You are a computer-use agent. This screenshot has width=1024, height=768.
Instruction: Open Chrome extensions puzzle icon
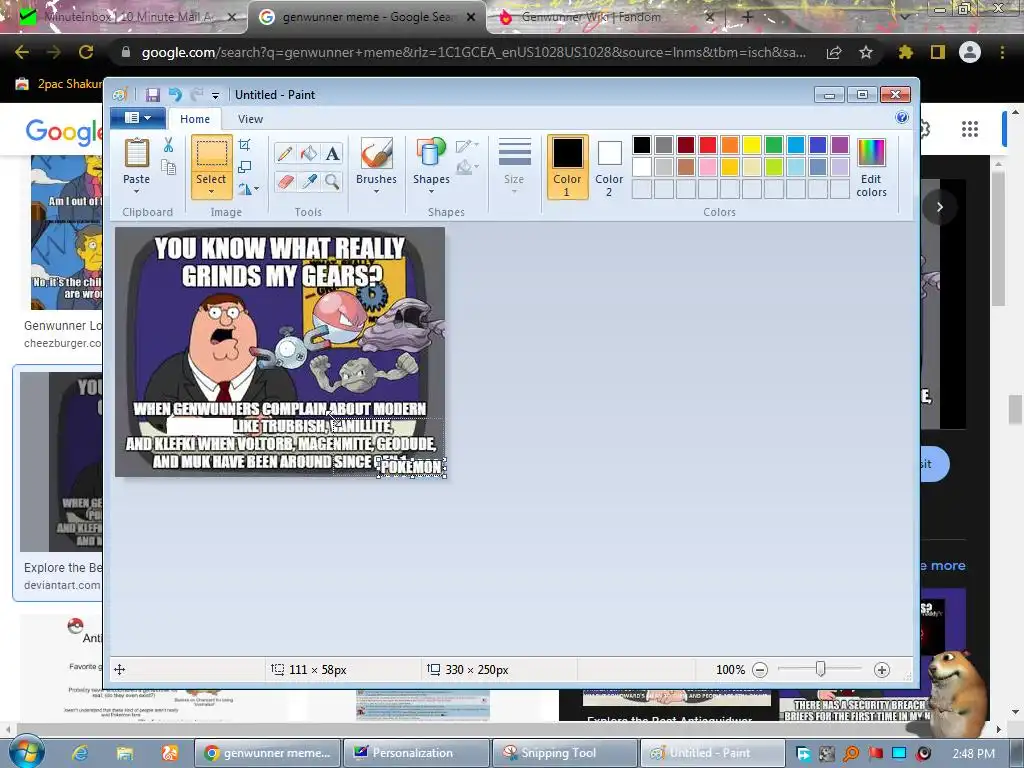click(906, 52)
